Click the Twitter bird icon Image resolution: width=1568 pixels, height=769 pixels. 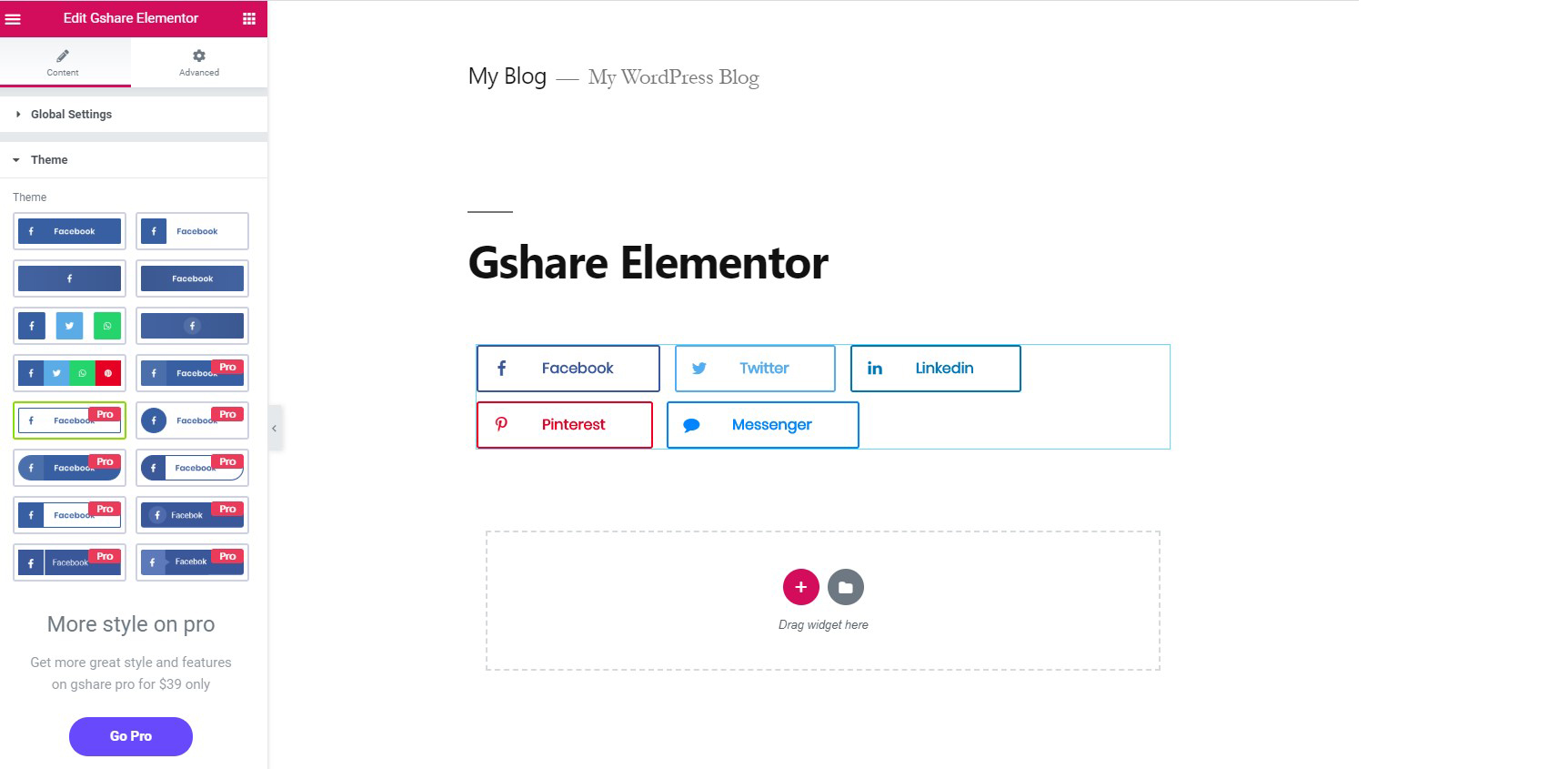click(x=699, y=369)
